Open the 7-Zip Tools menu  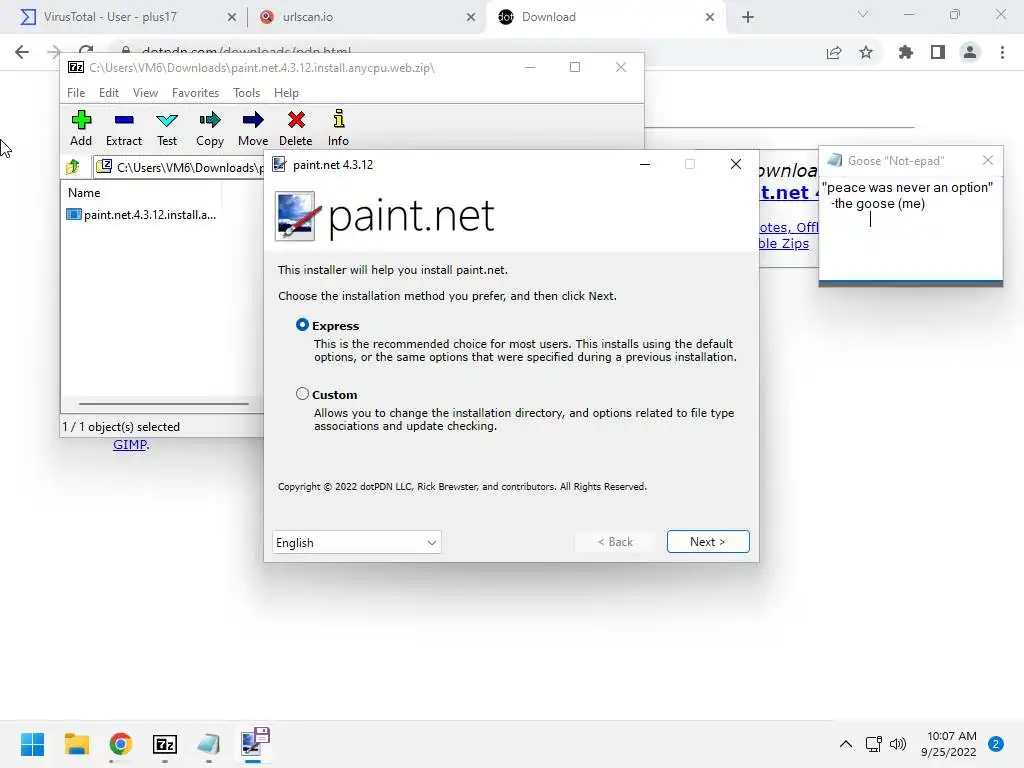click(246, 93)
